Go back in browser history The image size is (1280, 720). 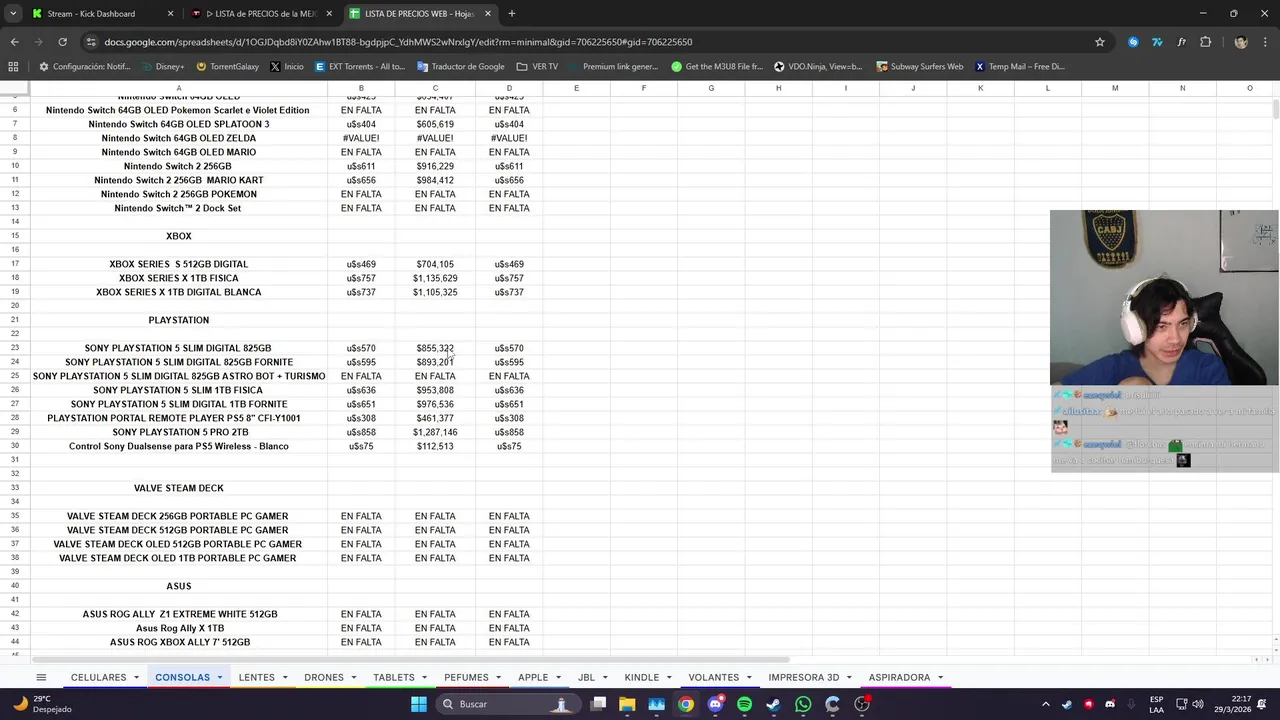point(14,42)
